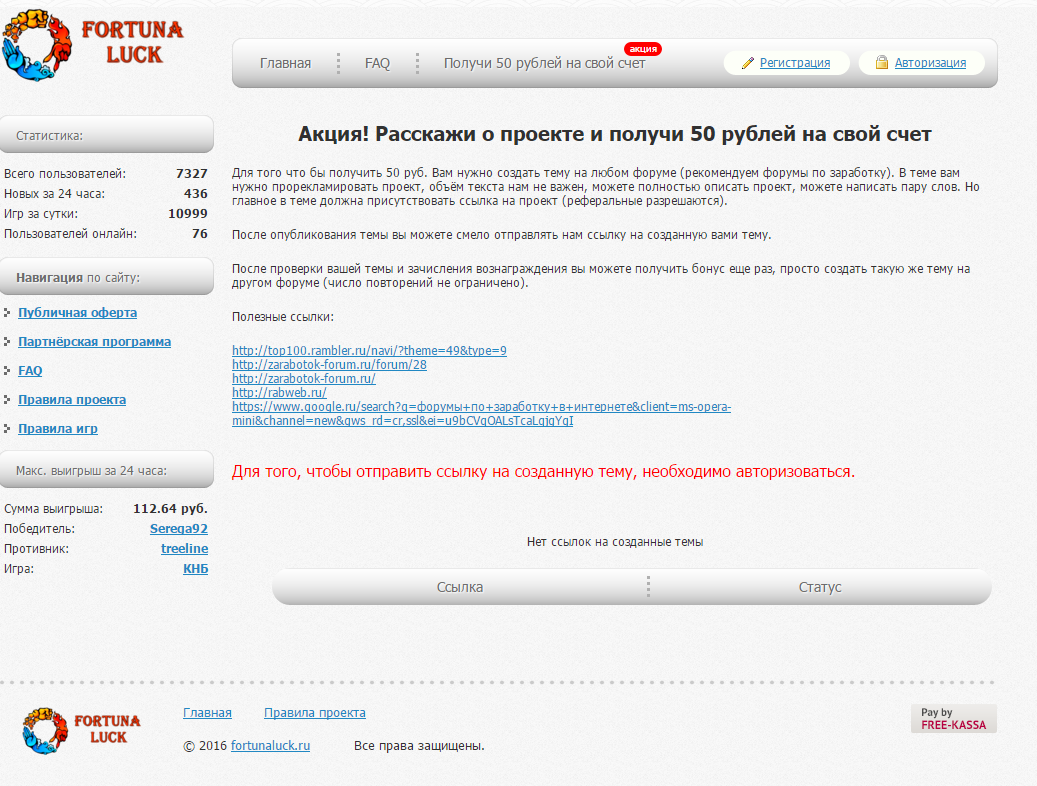Open the Google search link for forums
Image resolution: width=1037 pixels, height=786 pixels.
(481, 414)
